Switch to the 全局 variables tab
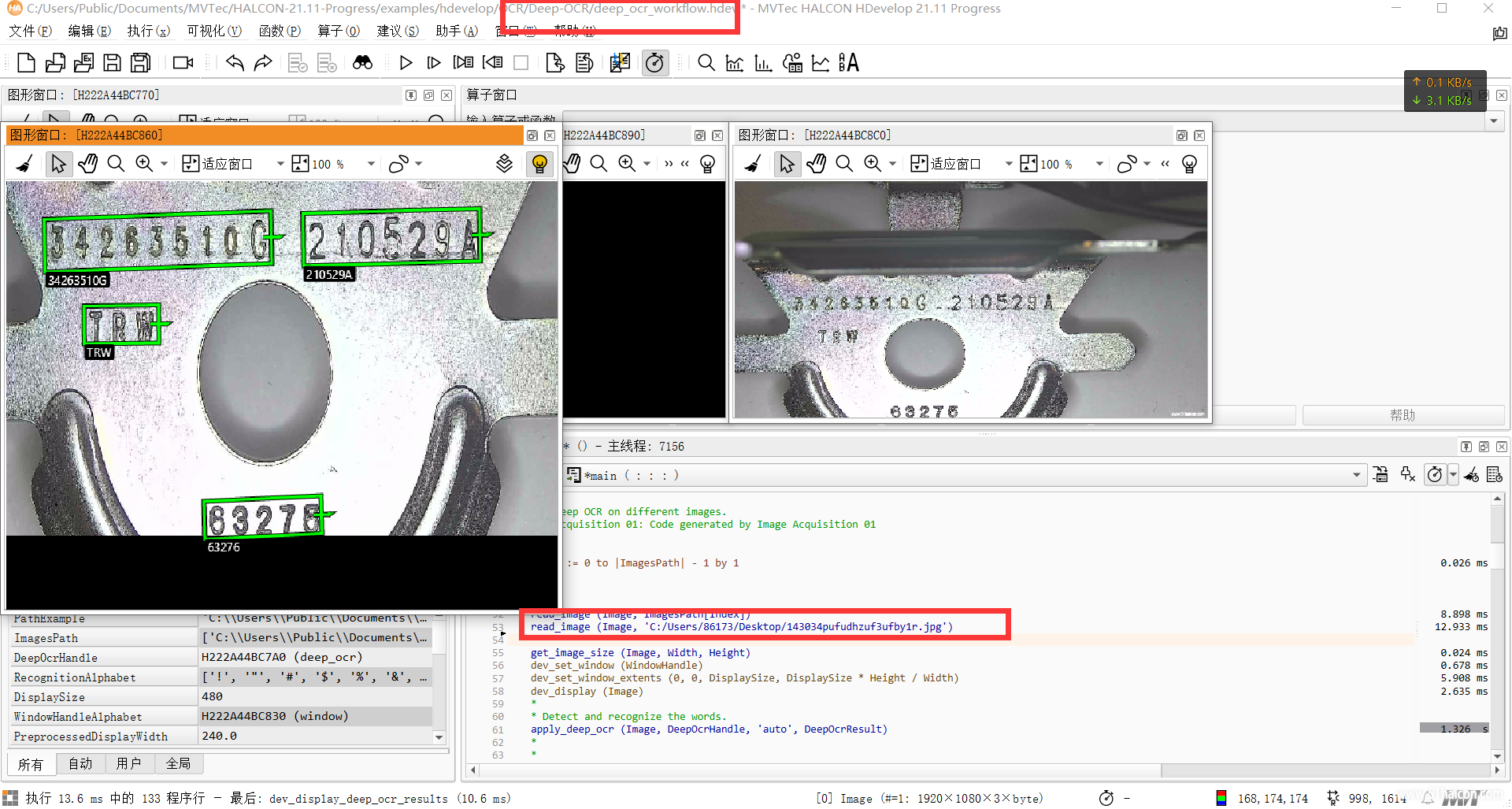The image size is (1512, 809). point(178,763)
